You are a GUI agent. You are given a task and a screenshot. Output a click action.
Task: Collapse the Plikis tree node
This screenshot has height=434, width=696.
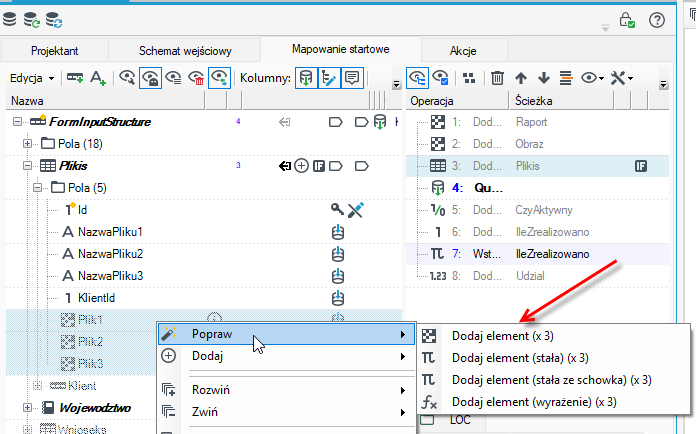point(27,166)
